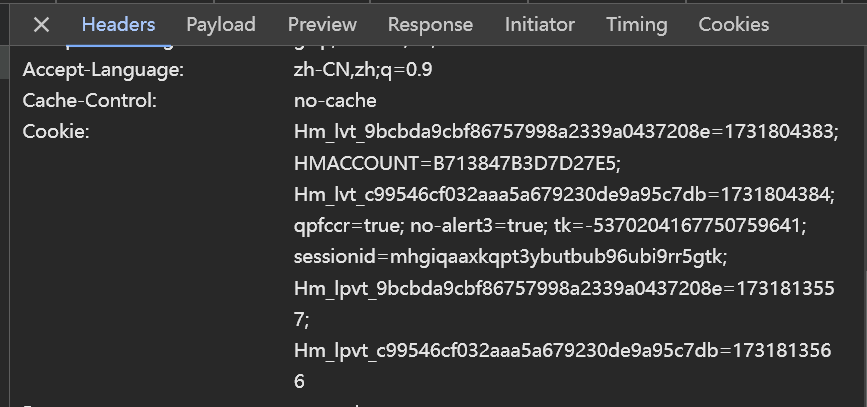
Task: Click the no-cache header value
Action: [335, 101]
